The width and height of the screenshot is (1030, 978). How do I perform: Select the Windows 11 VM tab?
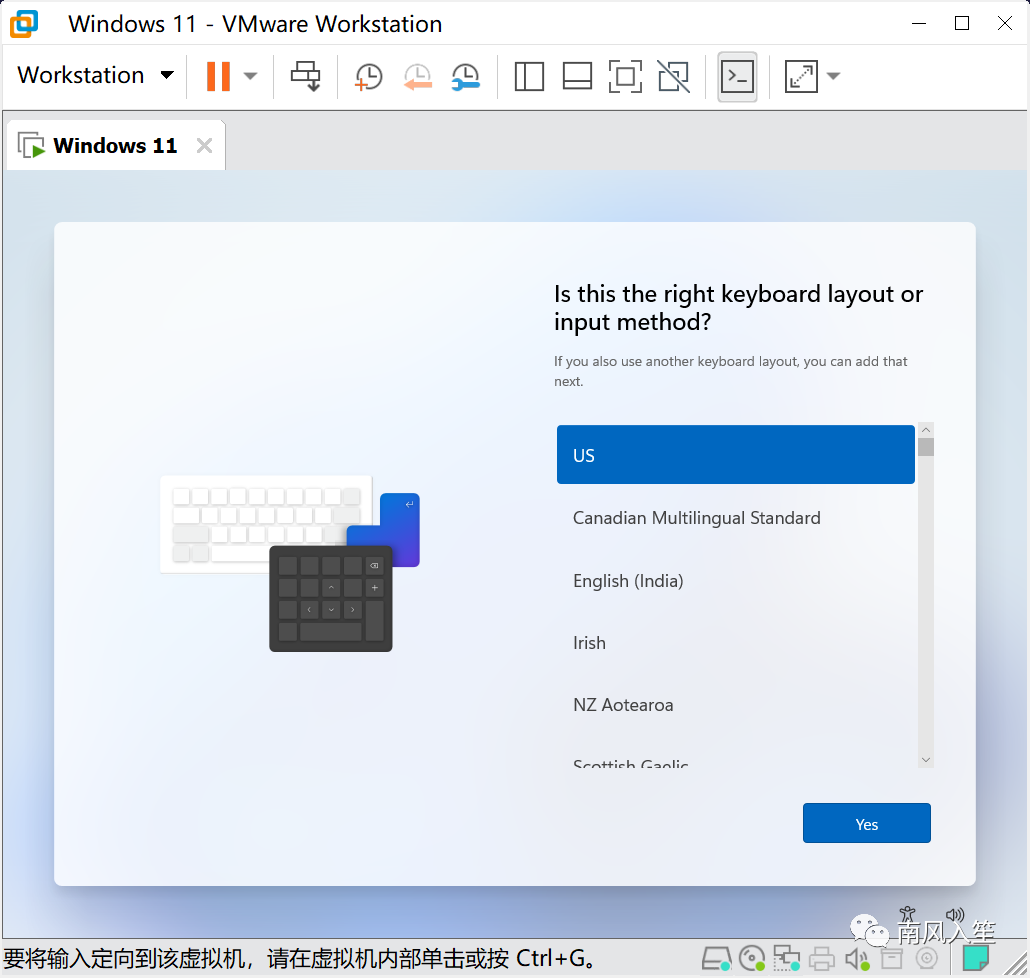(x=116, y=145)
